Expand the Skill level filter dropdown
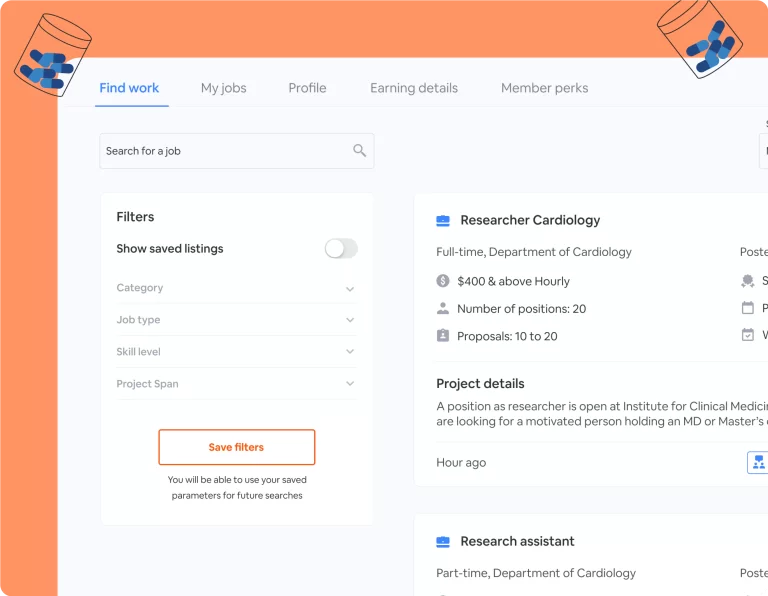 pyautogui.click(x=237, y=352)
